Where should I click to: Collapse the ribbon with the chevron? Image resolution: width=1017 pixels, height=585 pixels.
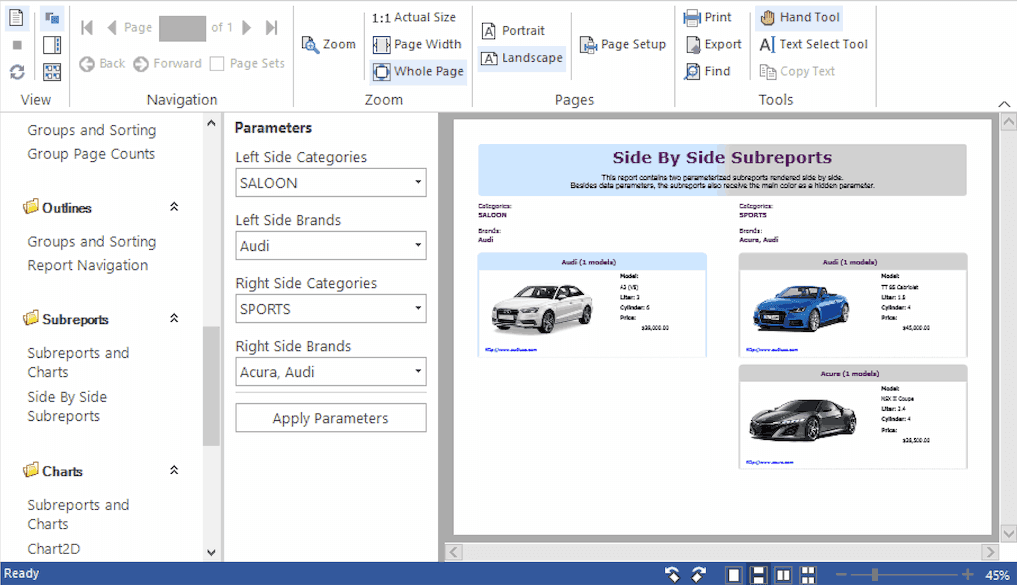click(1004, 104)
